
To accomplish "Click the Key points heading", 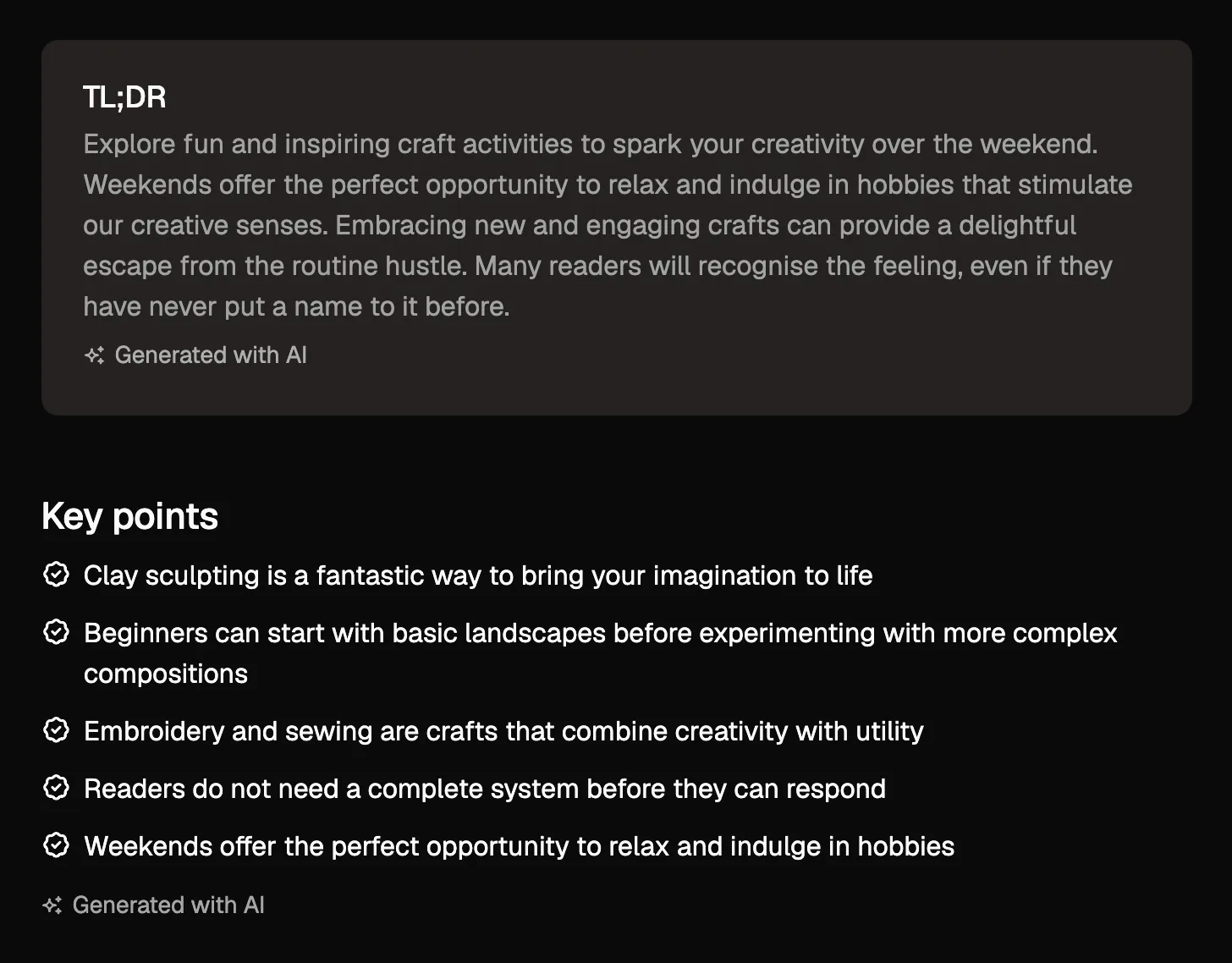I will 129,516.
